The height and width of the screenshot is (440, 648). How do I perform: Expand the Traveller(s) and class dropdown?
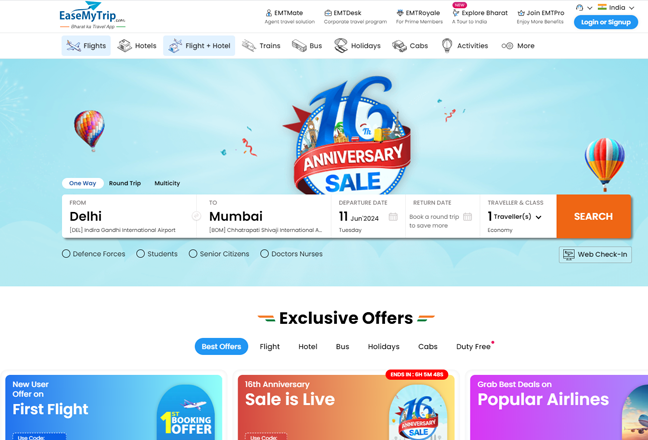[538, 217]
